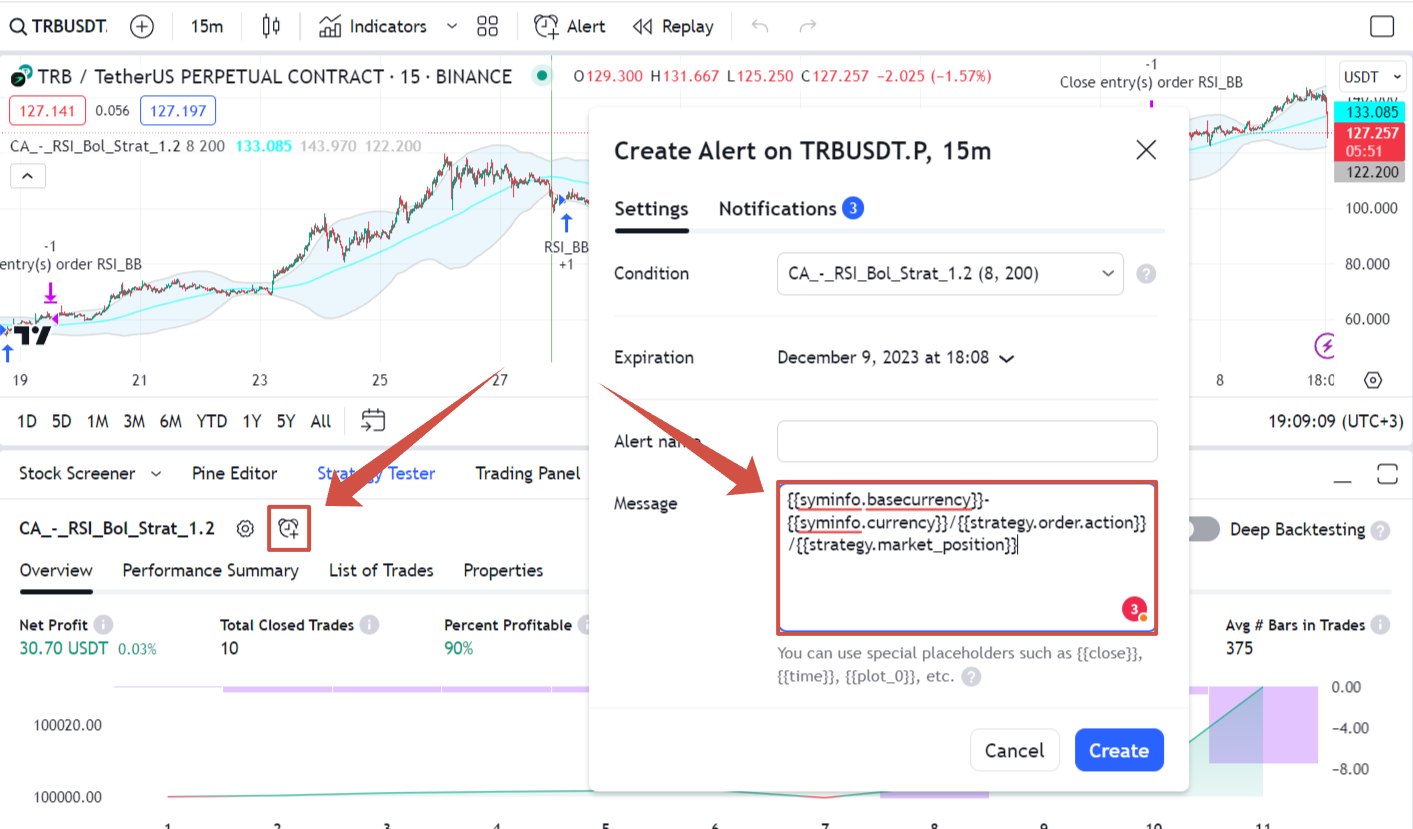Click the add alert clock icon on strategy
The width and height of the screenshot is (1413, 829).
[289, 528]
